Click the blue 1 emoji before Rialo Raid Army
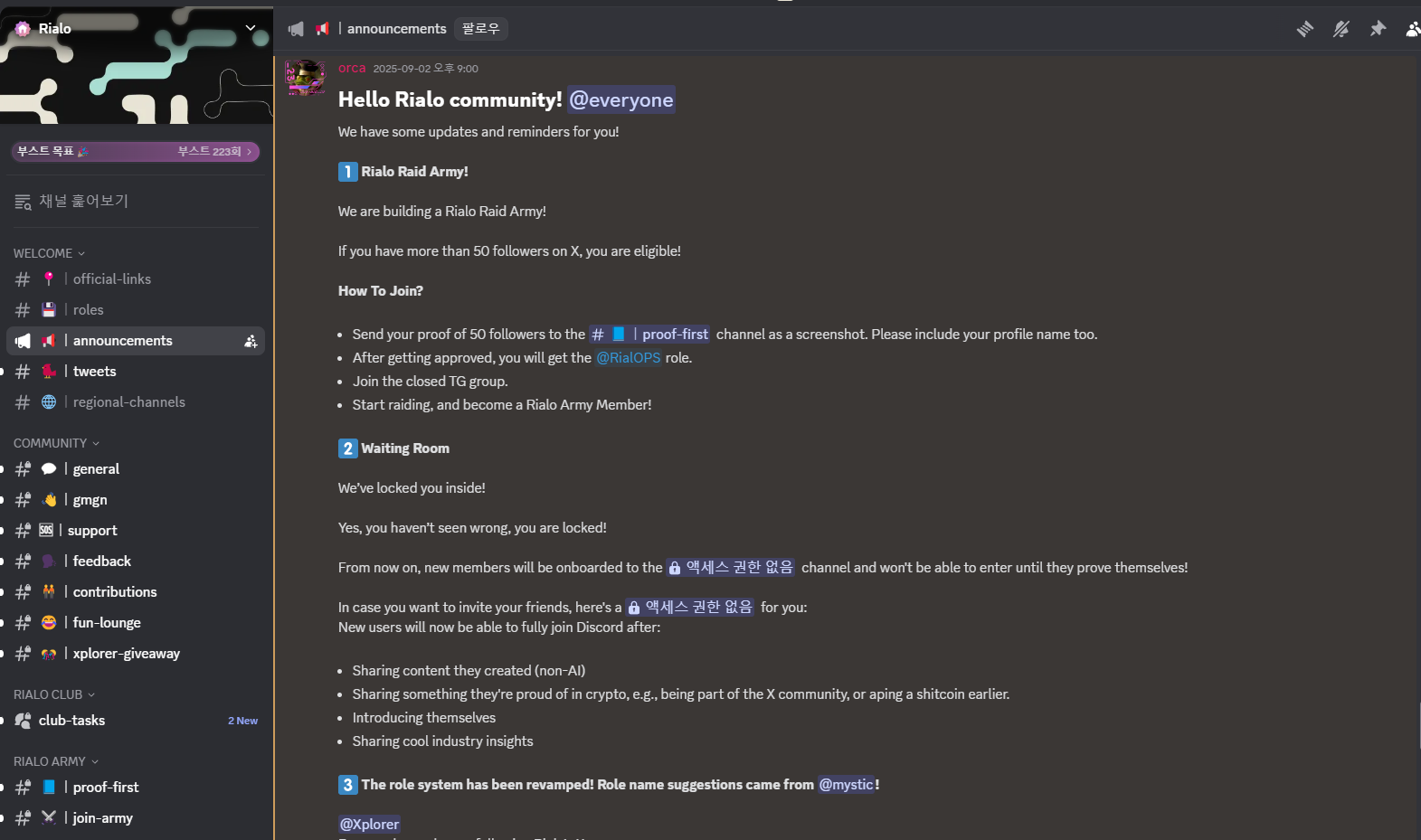 click(x=348, y=172)
